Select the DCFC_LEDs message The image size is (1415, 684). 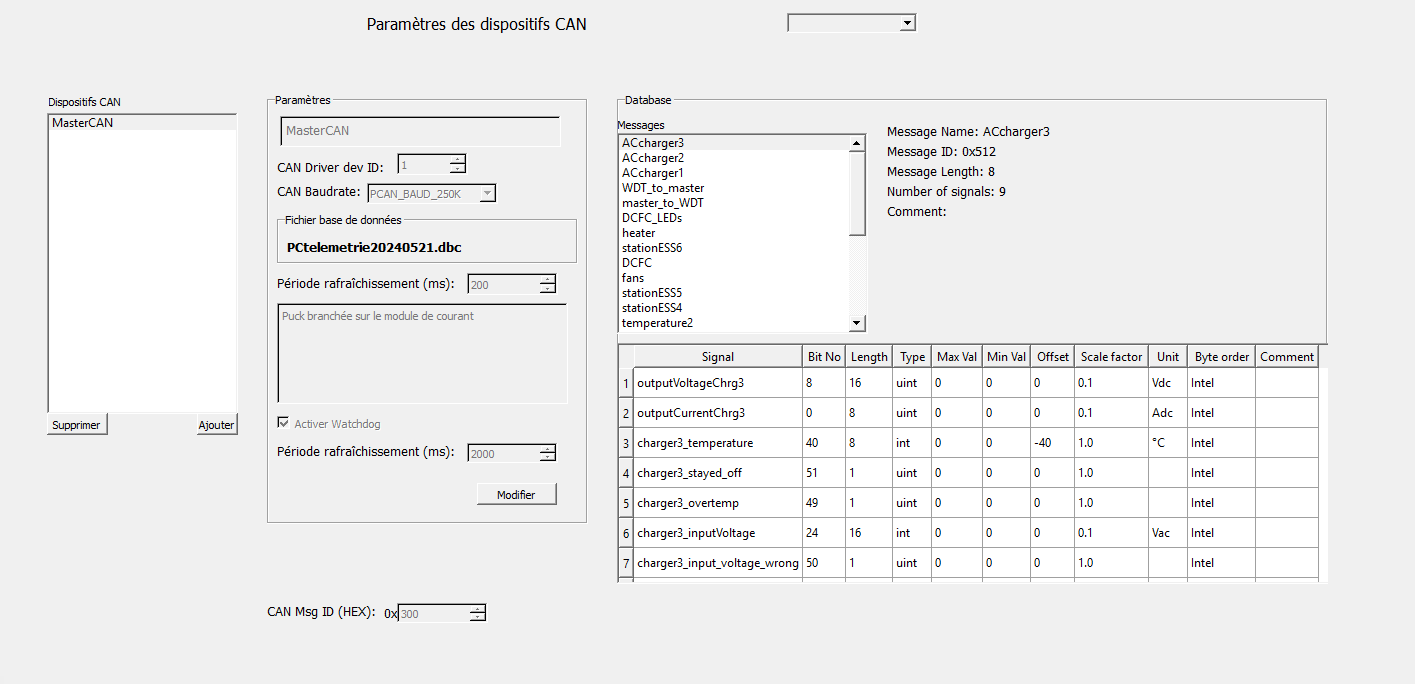(x=652, y=218)
